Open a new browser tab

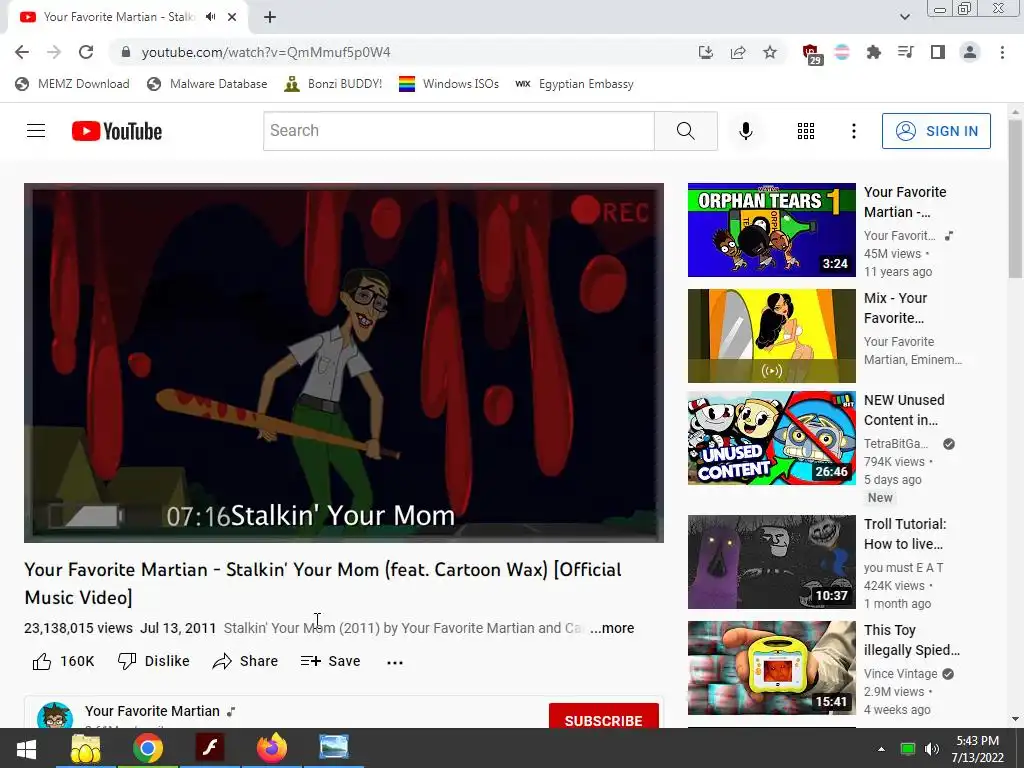(270, 17)
